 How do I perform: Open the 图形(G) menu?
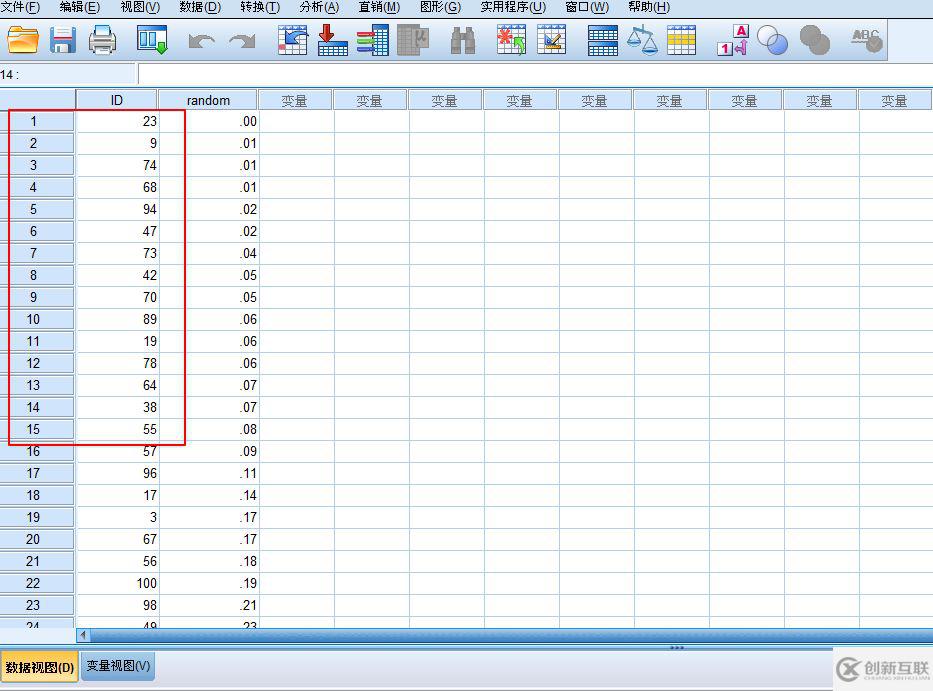(x=440, y=7)
